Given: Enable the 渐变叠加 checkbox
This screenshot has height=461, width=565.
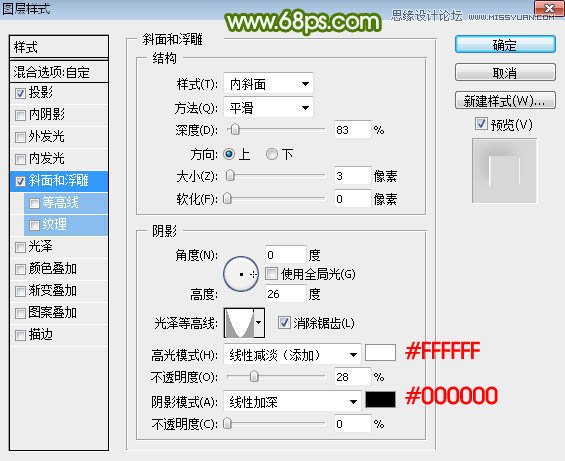Looking at the screenshot, I should (x=20, y=291).
